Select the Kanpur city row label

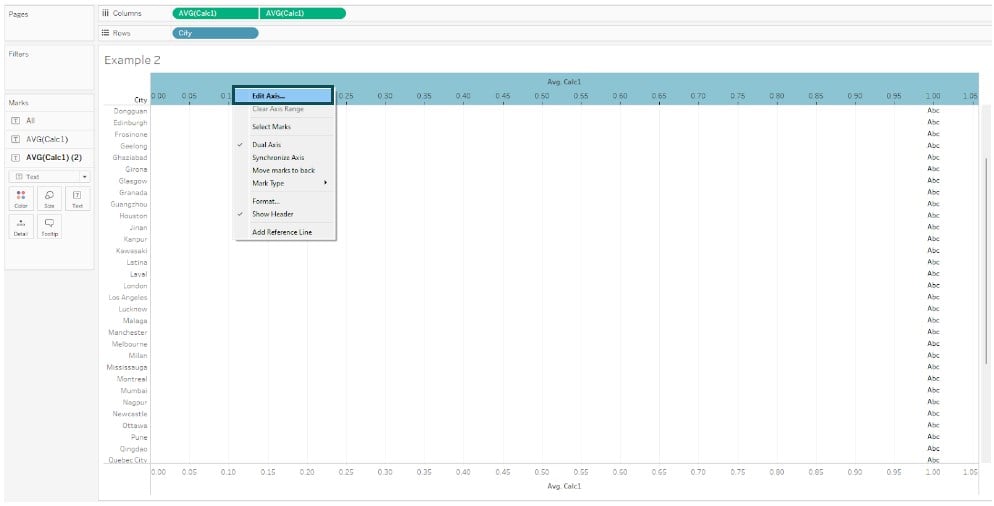136,239
